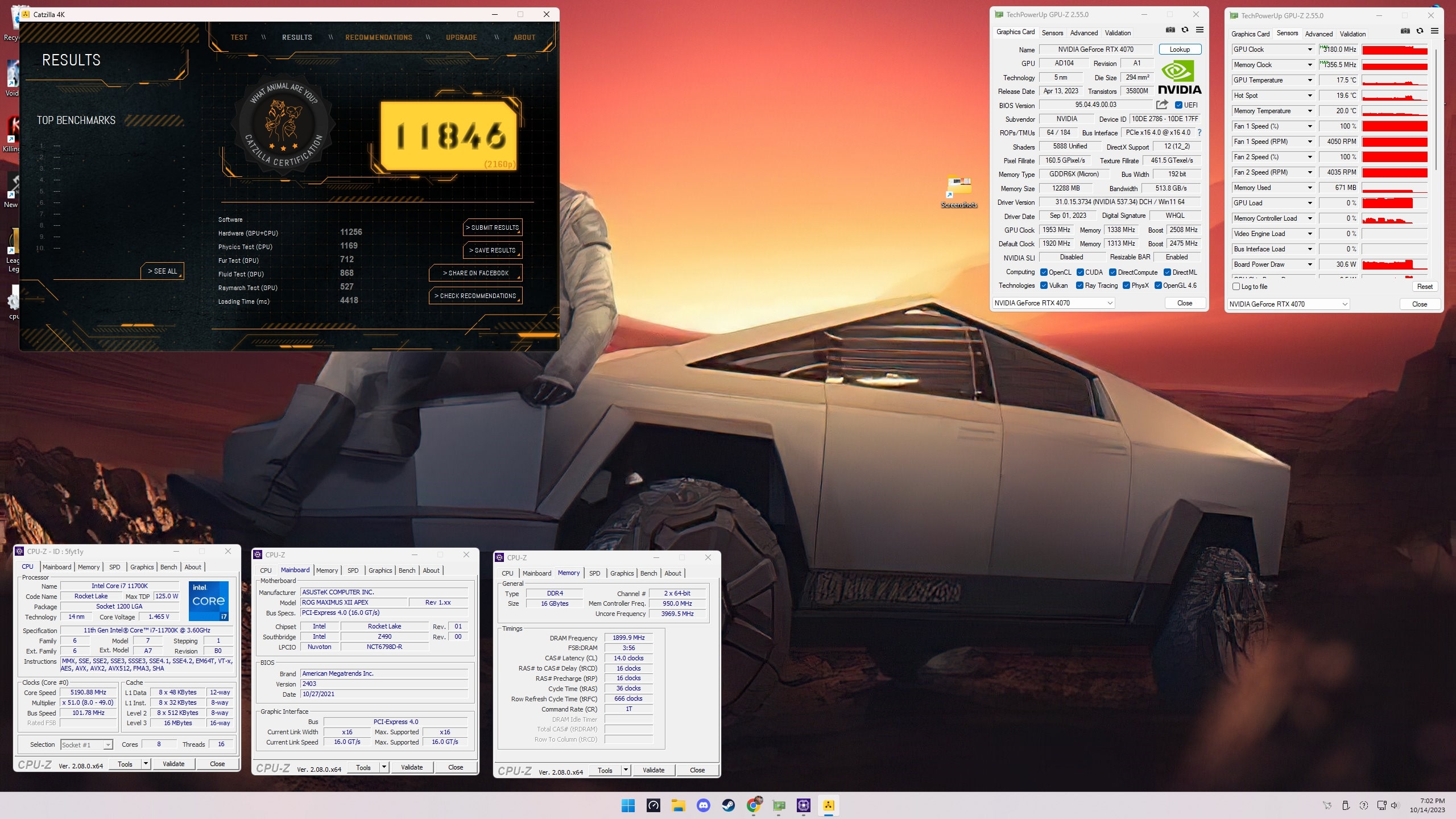Select the Bench tab in CPU-Z Mainboard window
Image resolution: width=1456 pixels, height=819 pixels.
coord(407,570)
